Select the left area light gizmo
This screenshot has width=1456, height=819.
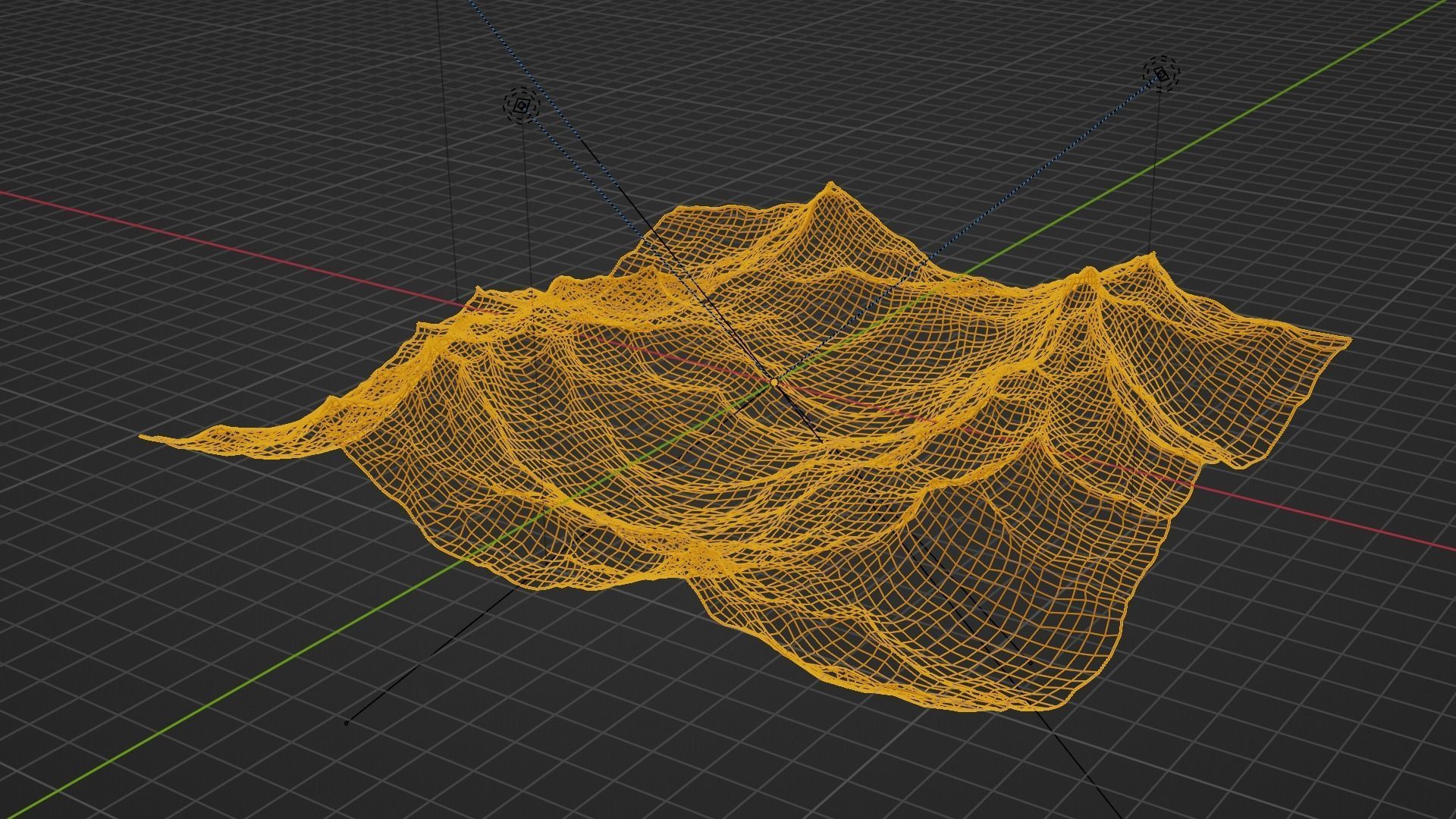click(x=521, y=105)
